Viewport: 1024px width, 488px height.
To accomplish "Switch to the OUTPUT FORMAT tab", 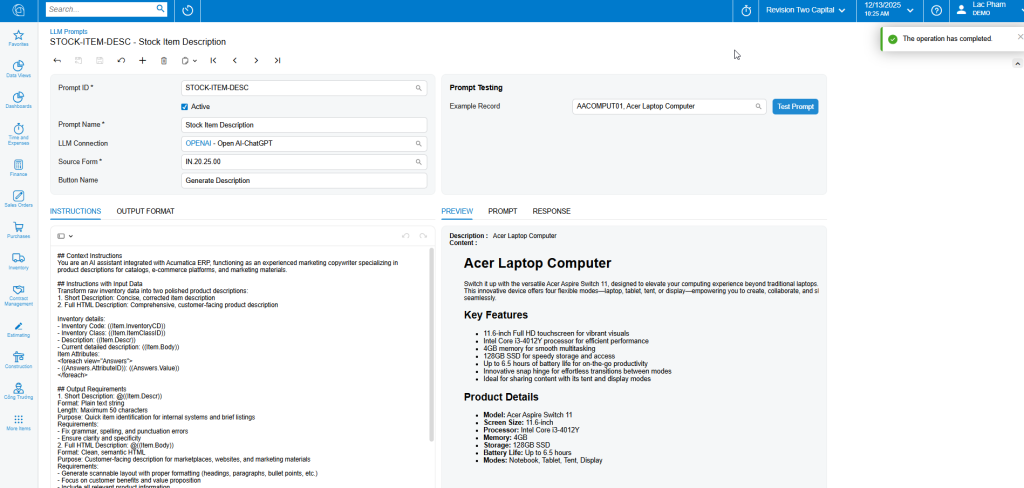I will [x=146, y=211].
